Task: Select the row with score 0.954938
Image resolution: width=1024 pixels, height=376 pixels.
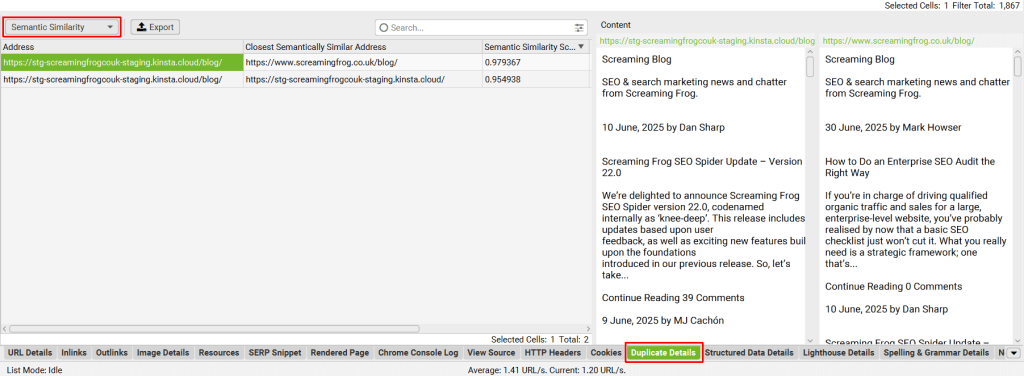Action: click(x=296, y=79)
